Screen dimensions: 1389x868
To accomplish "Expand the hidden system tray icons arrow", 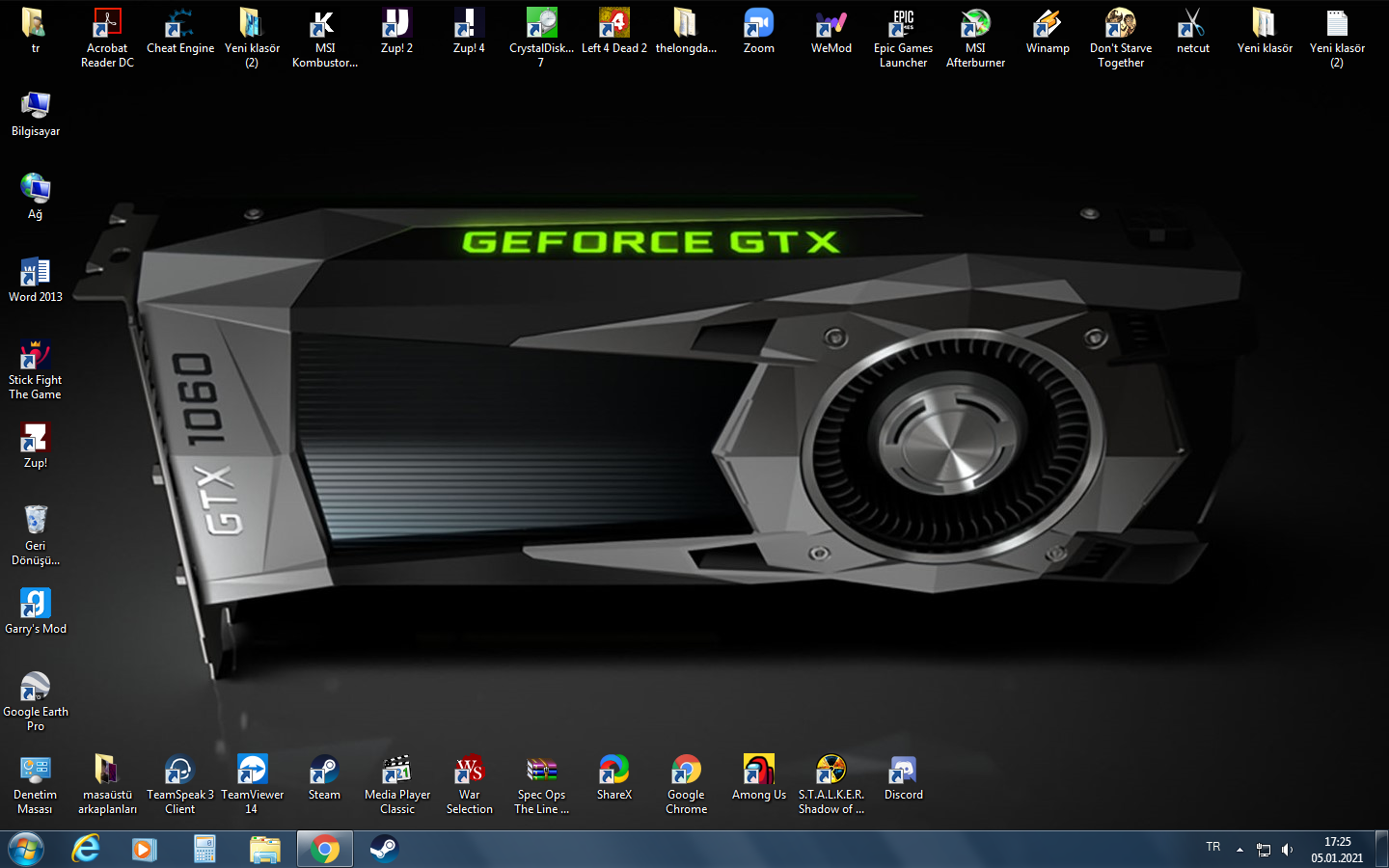I will (x=1239, y=850).
